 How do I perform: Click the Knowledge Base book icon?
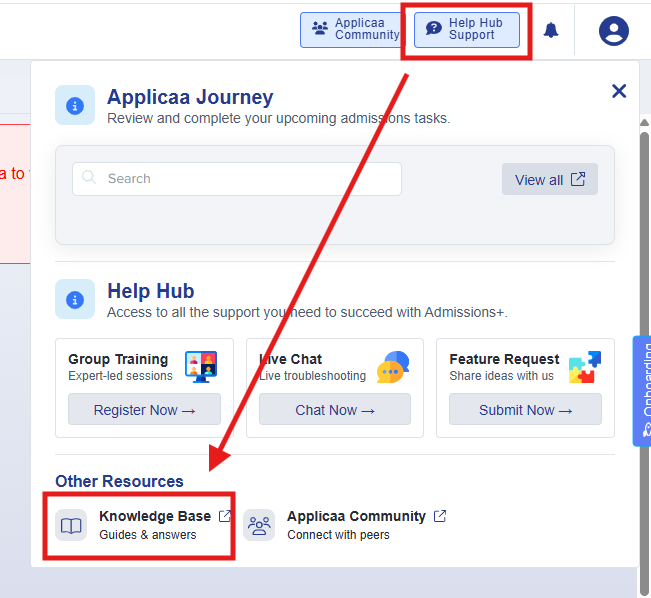[x=71, y=525]
